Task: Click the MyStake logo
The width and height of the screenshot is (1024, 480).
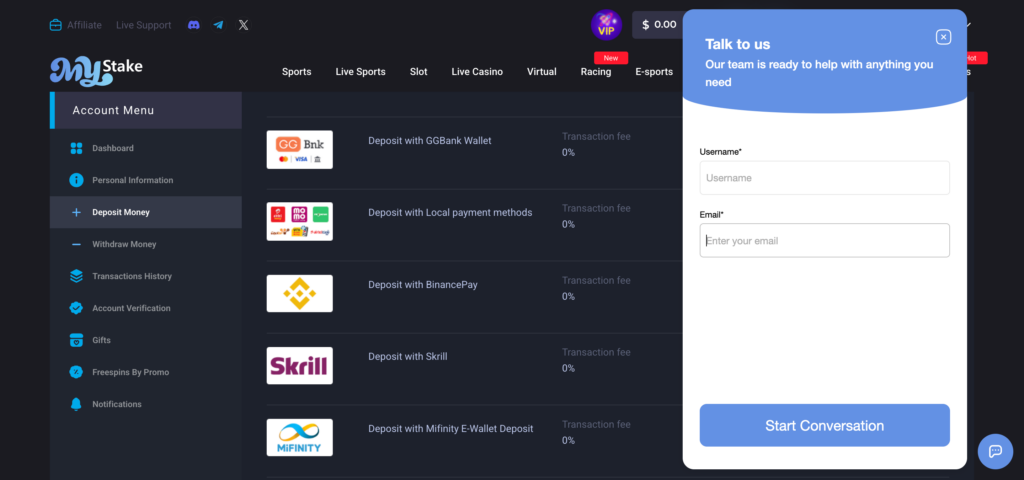Action: [x=96, y=71]
